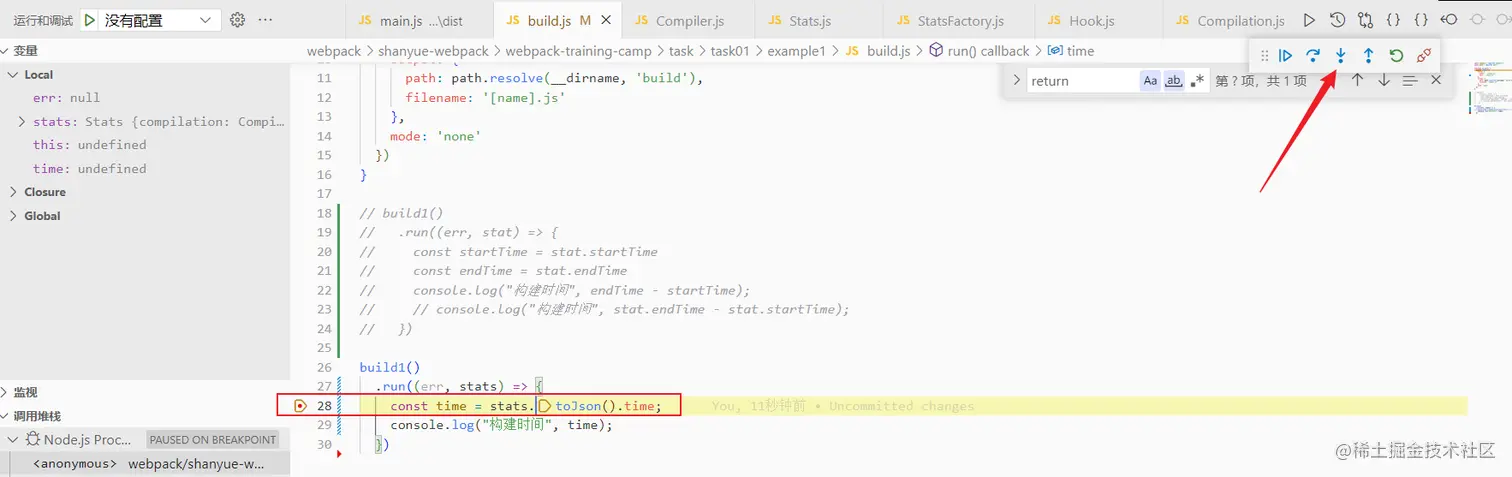Viewport: 1512px width, 477px height.
Task: Switch to the main.js tab
Action: pyautogui.click(x=419, y=21)
